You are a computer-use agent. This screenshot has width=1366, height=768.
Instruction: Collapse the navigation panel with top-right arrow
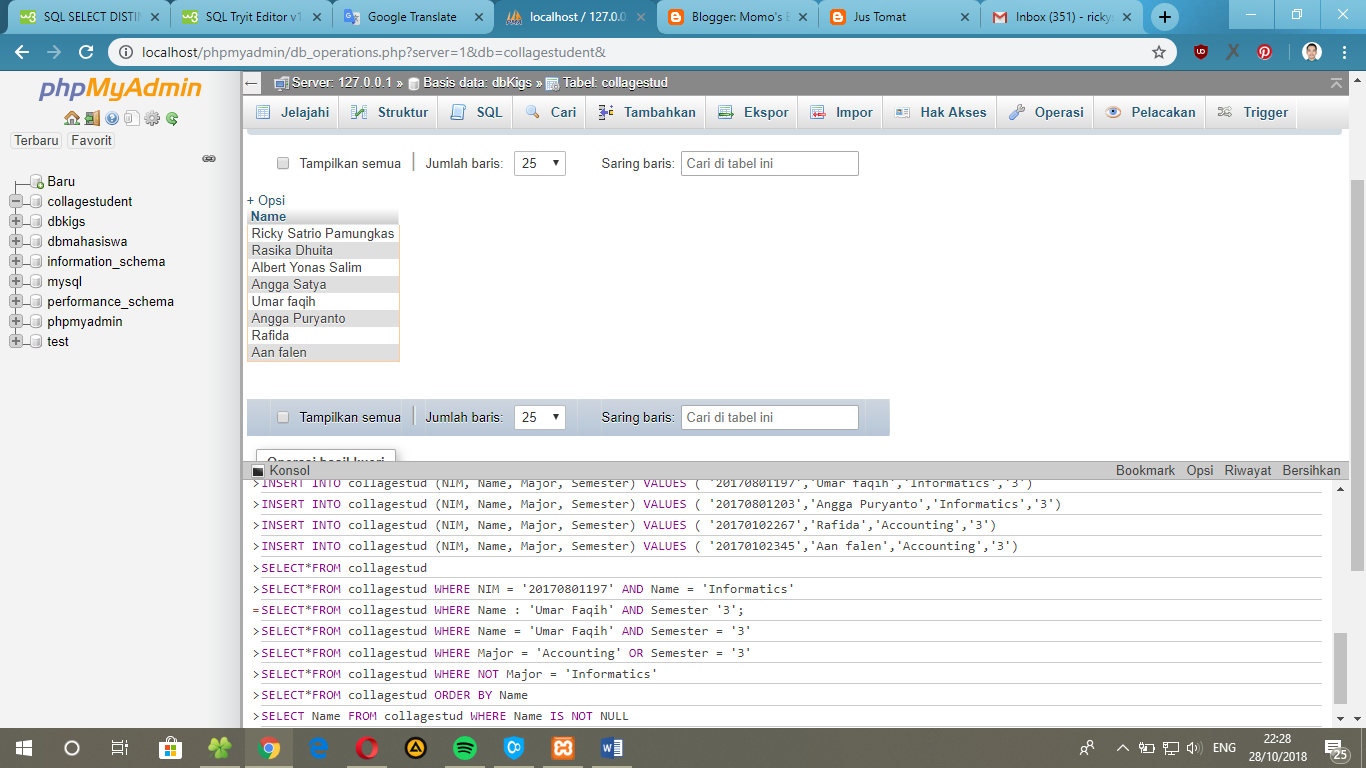pos(1337,84)
